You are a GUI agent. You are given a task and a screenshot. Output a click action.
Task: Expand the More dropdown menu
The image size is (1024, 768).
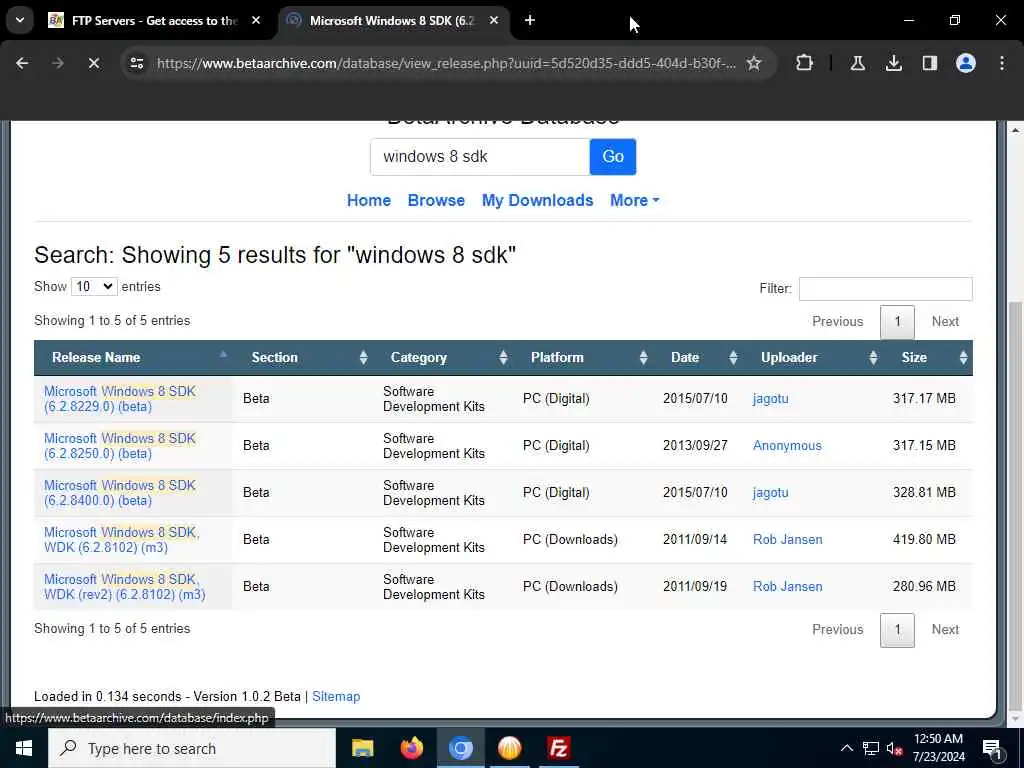634,200
